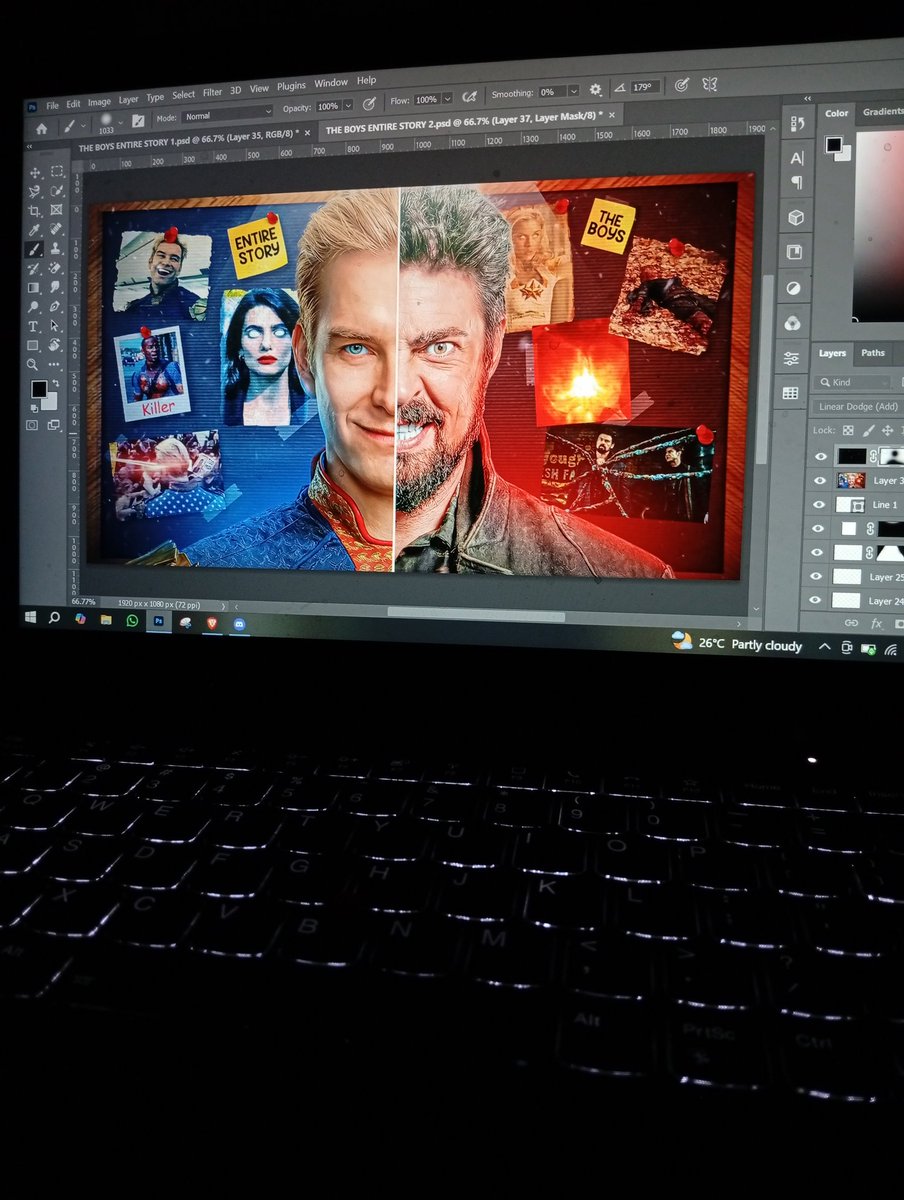Hide the Line 1 layer eye

pos(818,505)
